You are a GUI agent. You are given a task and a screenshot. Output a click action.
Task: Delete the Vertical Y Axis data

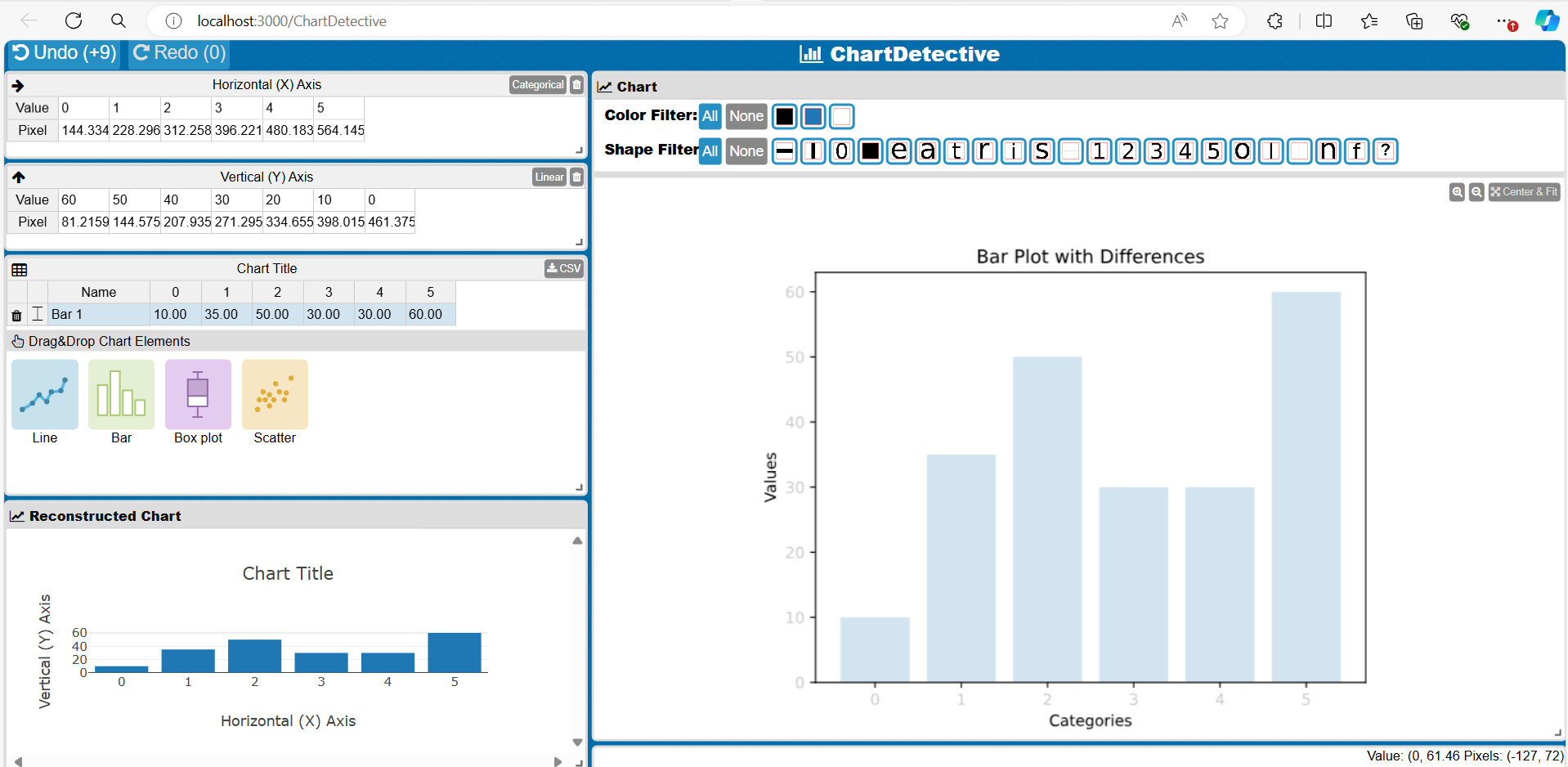point(576,177)
